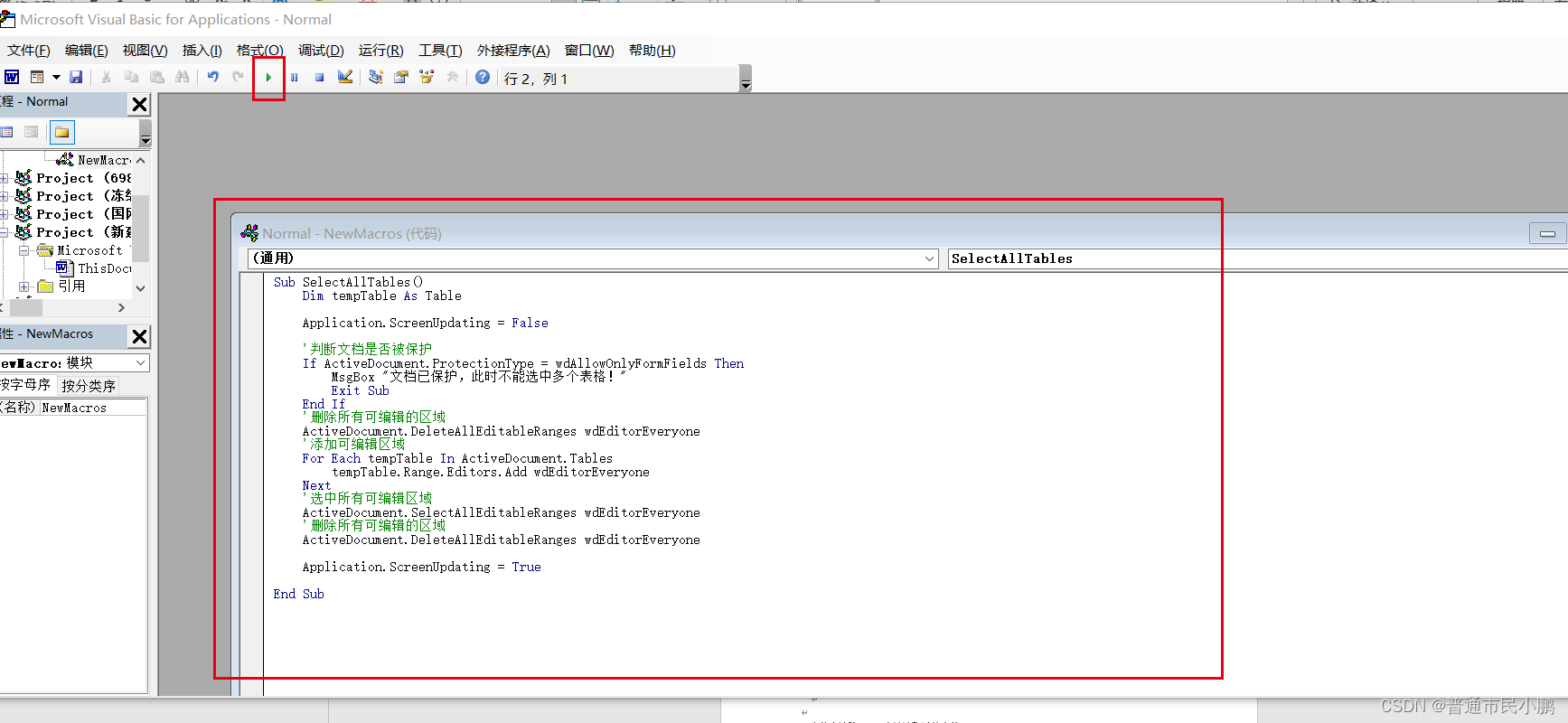Open VBA Help question mark icon
This screenshot has height=723, width=1568.
coord(483,78)
